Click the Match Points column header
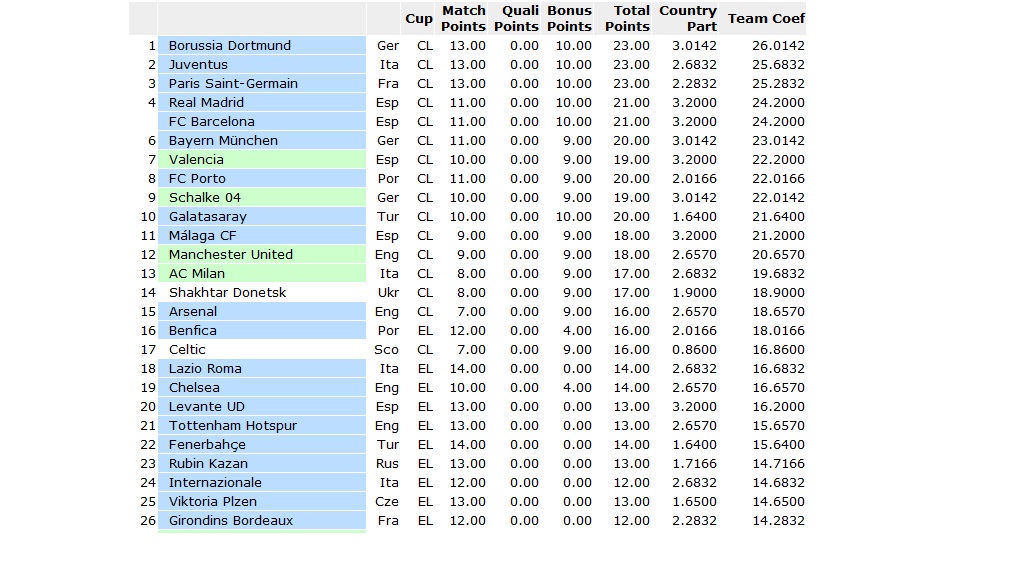 coord(464,18)
